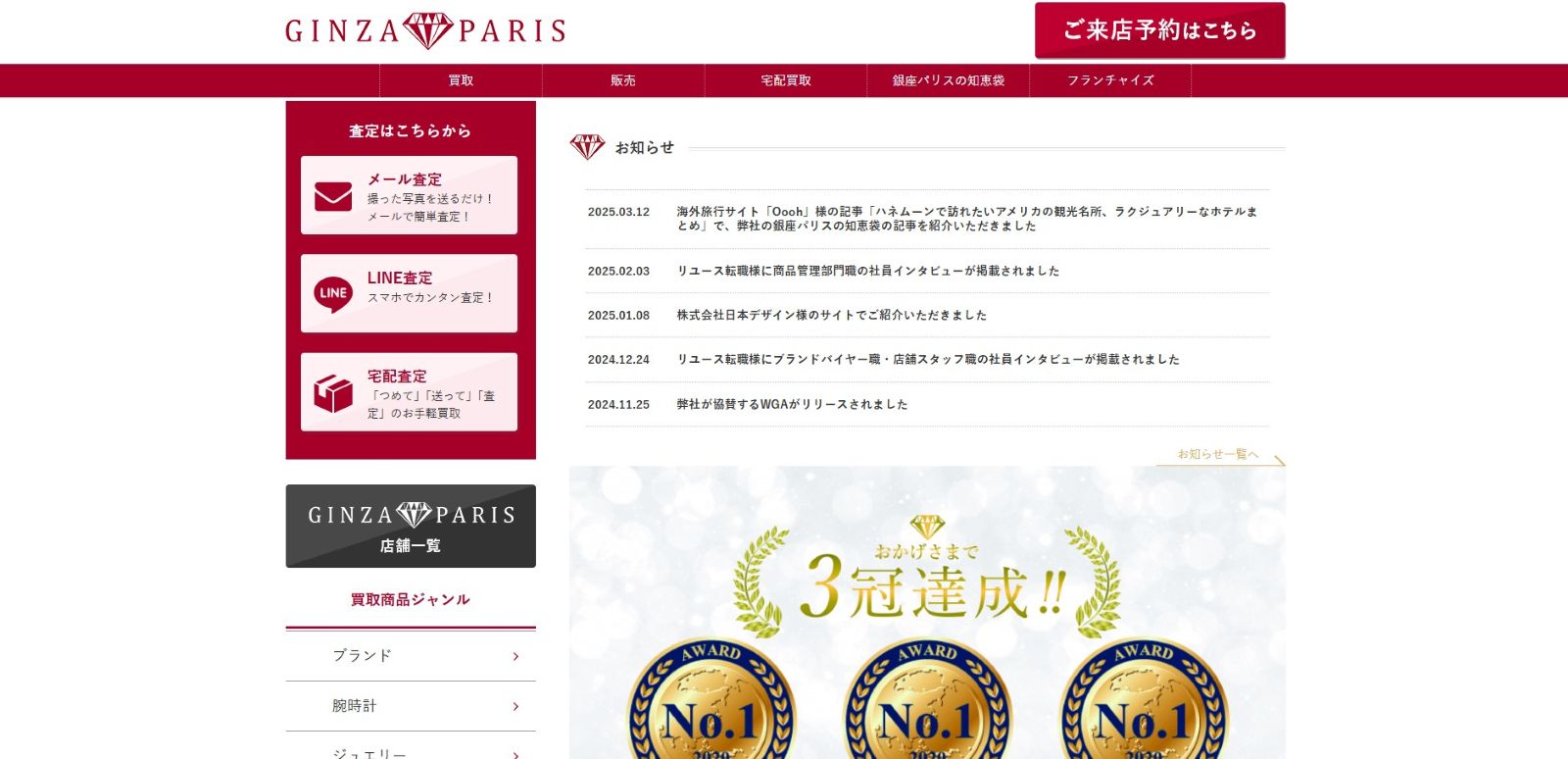
Task: Click the envelope icon for mail appraisal
Action: tap(333, 196)
